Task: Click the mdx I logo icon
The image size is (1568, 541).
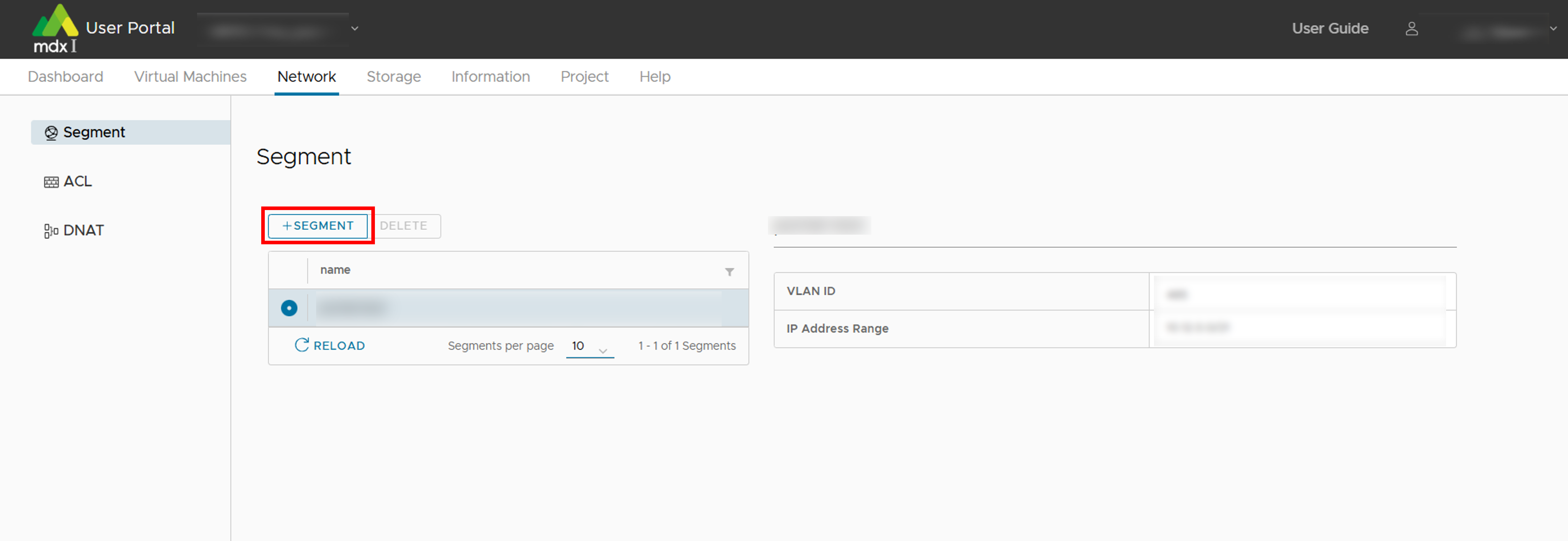Action: (x=55, y=27)
